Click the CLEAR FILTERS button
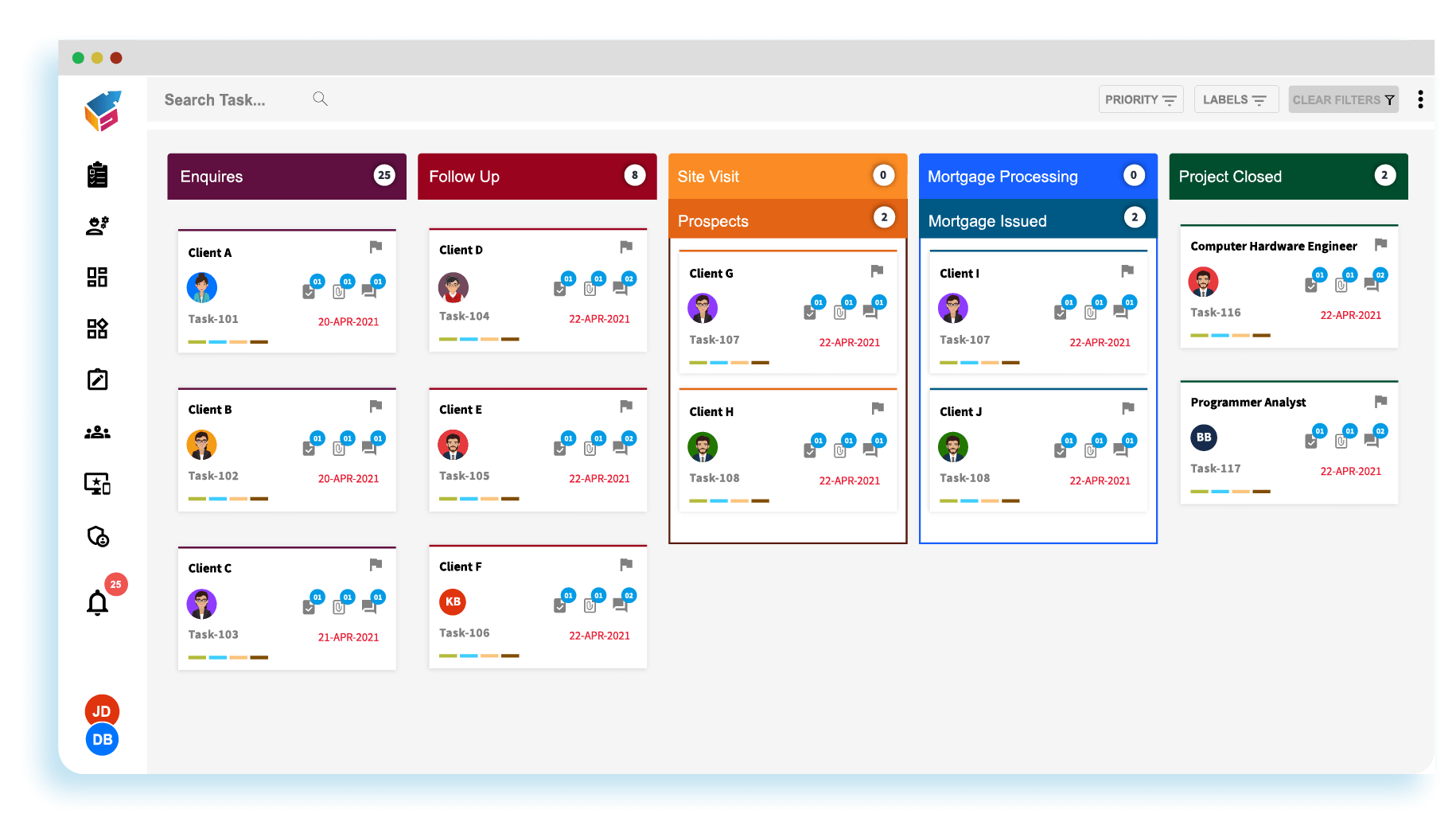Image resolution: width=1456 pixels, height=825 pixels. coord(1343,99)
